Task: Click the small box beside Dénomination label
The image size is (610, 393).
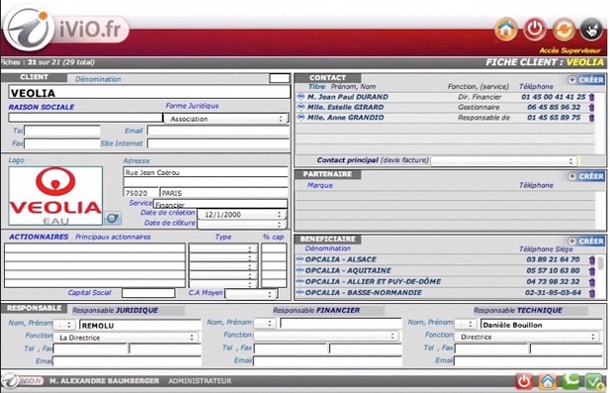Action: [279, 78]
